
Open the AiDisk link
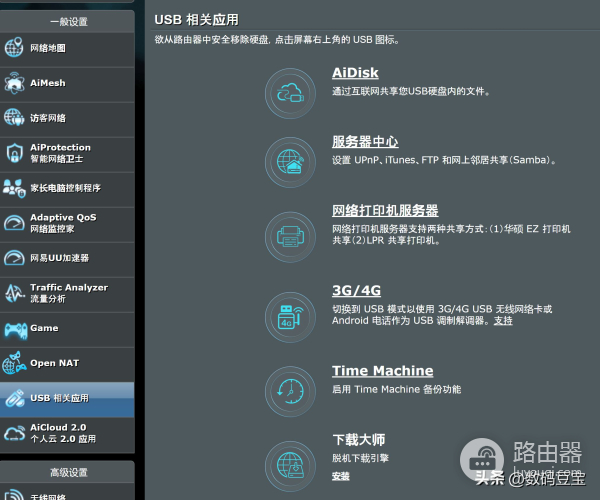tap(355, 73)
